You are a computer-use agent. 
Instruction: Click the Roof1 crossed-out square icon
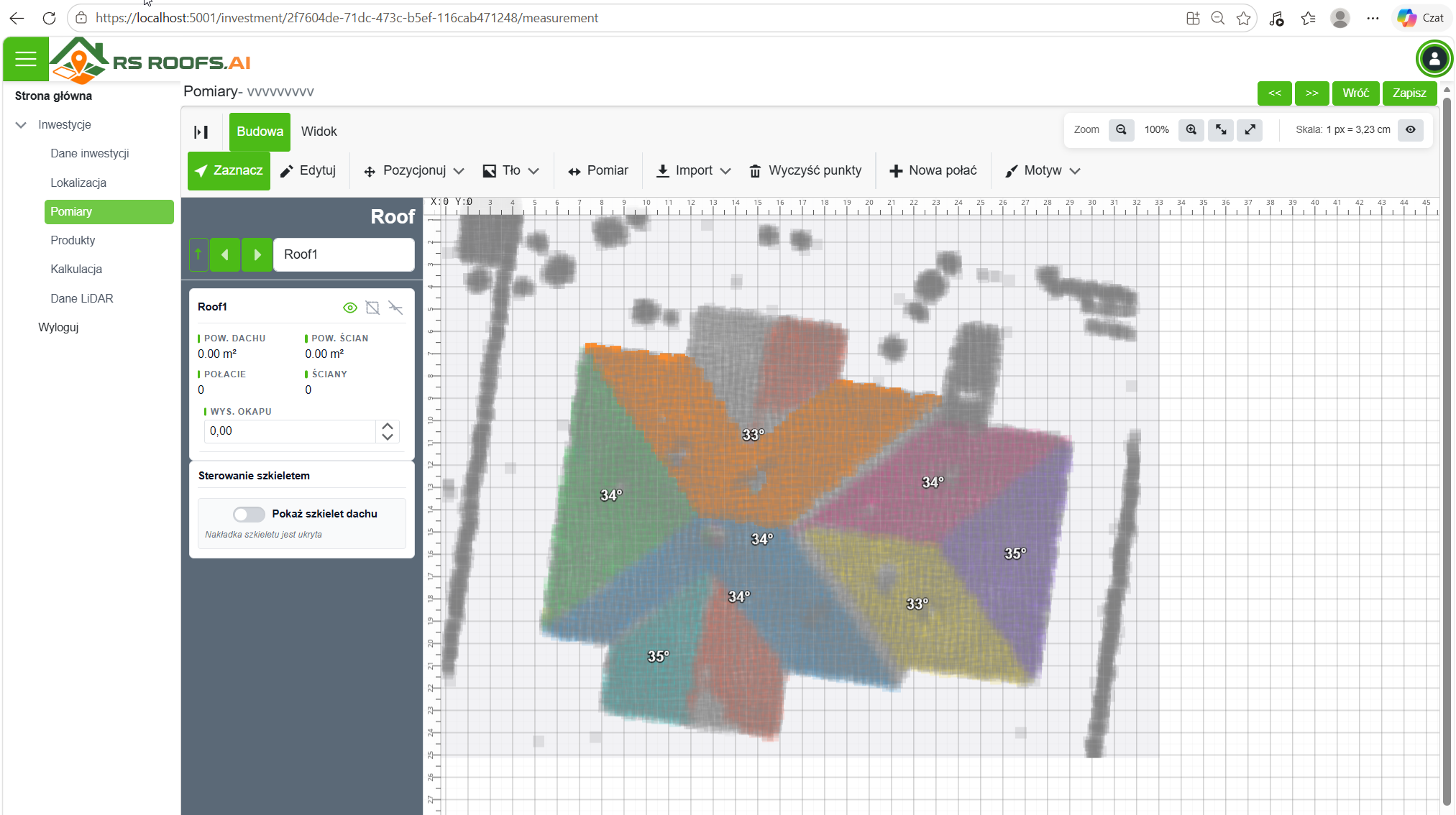click(372, 308)
